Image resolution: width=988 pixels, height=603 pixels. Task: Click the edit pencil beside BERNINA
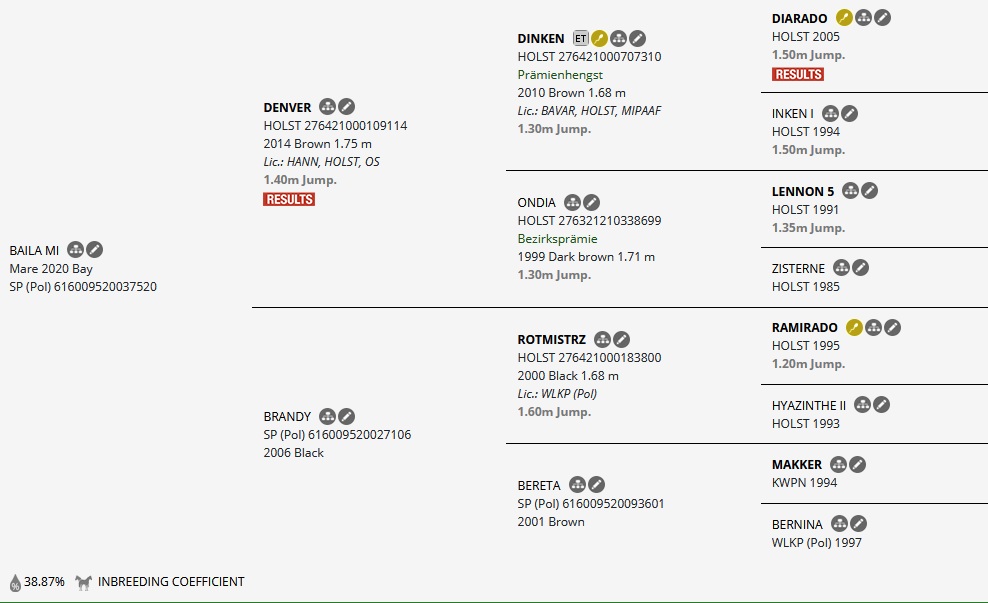coord(859,524)
